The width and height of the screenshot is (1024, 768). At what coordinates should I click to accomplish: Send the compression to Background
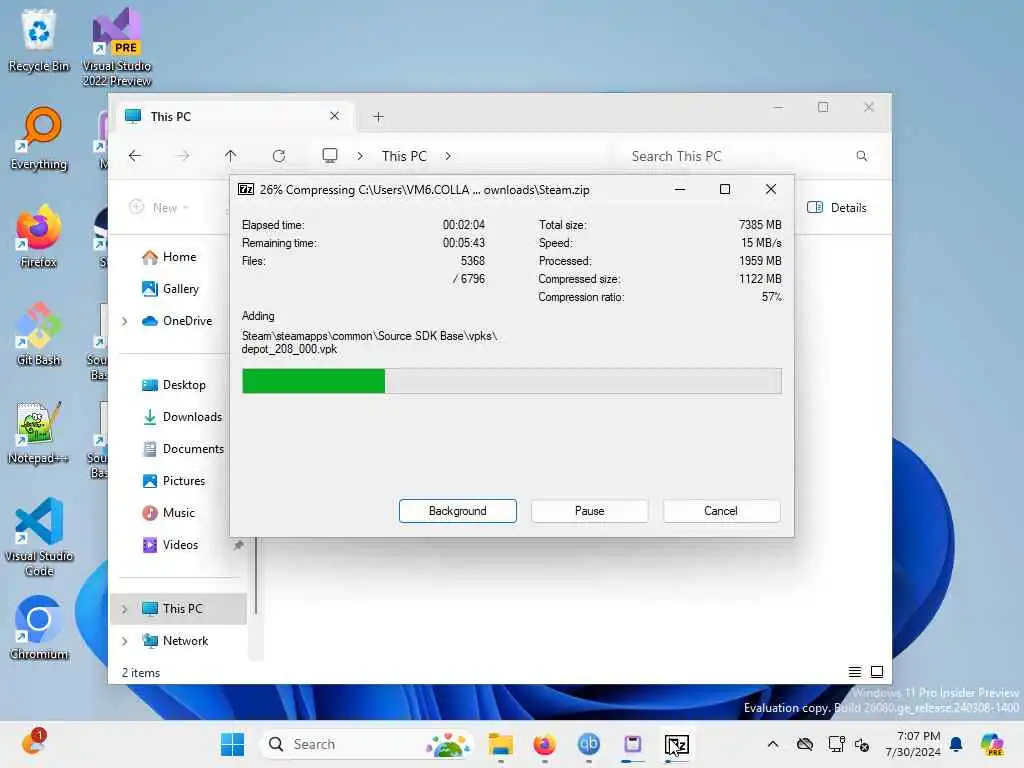[x=457, y=511]
